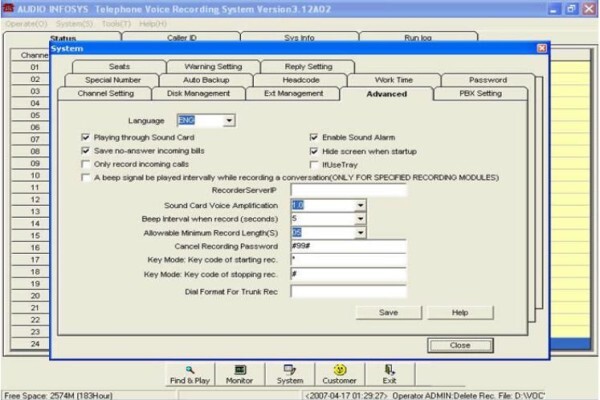The image size is (600, 400).
Task: Close the System dialog with X
Action: 542,48
